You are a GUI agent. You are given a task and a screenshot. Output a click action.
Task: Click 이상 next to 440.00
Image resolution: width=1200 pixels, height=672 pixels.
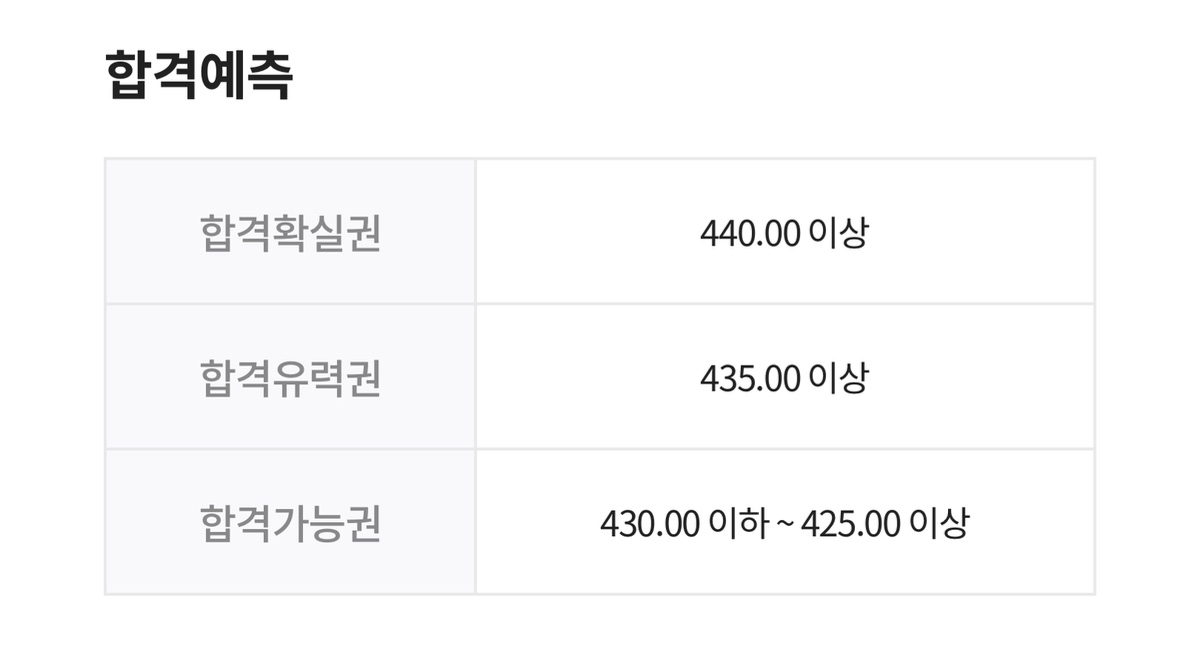tap(838, 232)
